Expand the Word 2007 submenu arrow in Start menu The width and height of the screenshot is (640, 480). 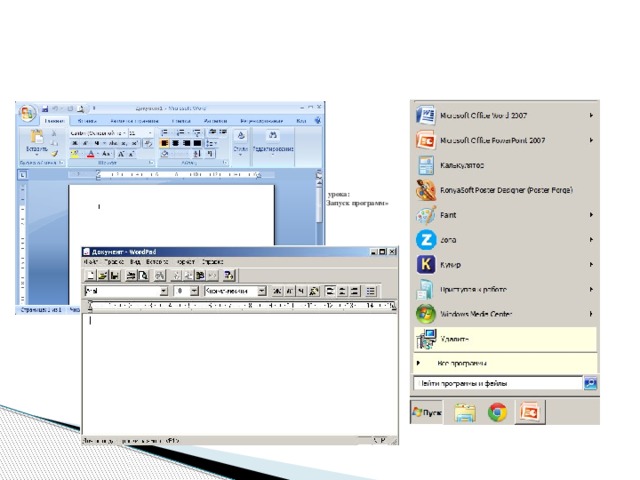[591, 116]
